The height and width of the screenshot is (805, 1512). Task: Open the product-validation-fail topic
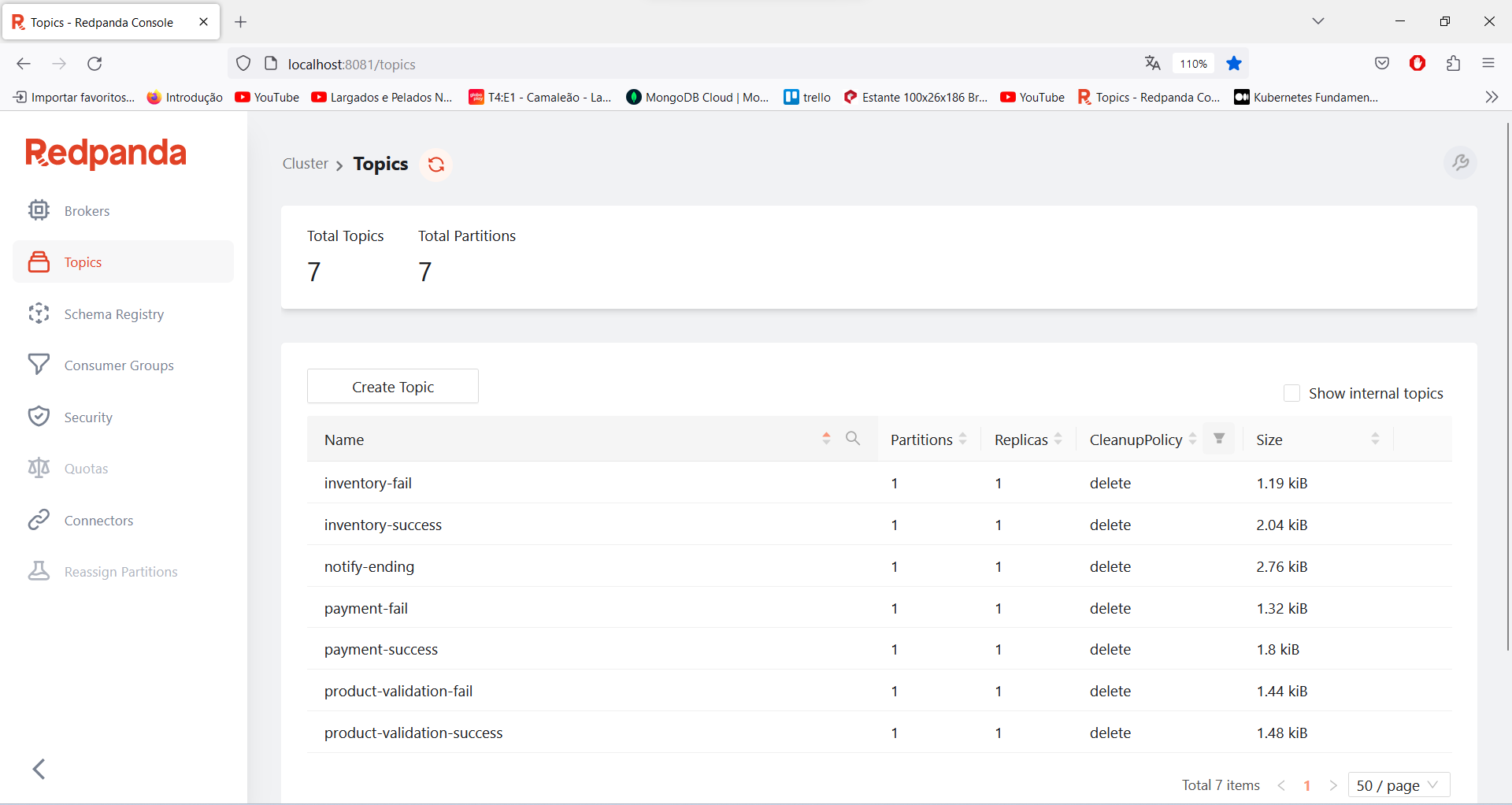click(398, 692)
